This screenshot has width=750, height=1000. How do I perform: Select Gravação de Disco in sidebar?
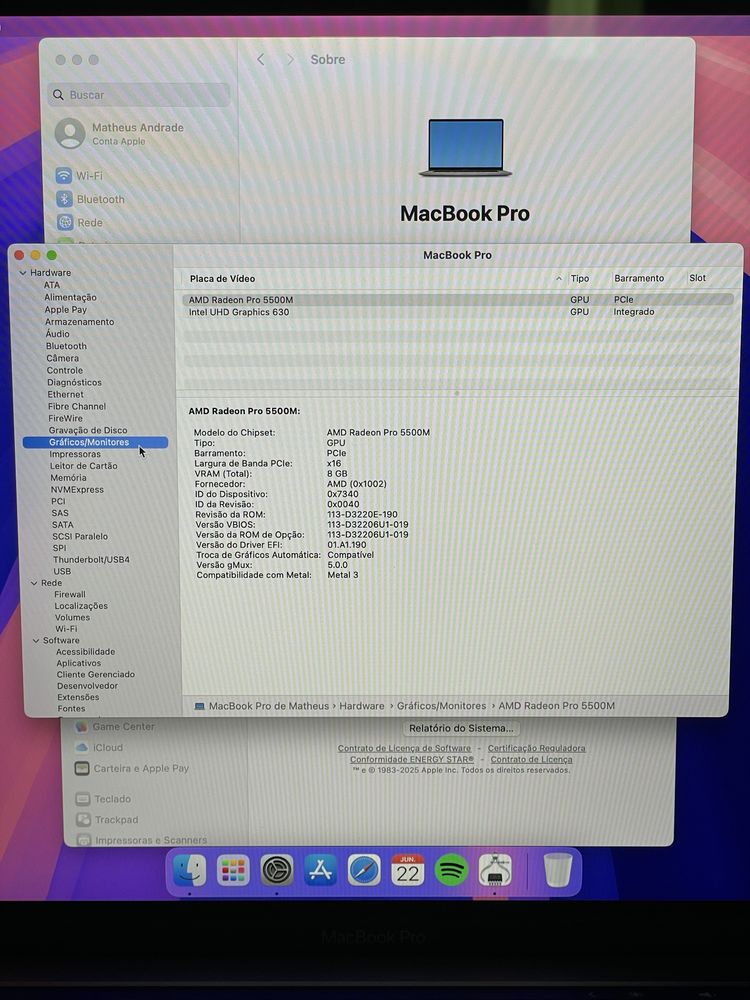pyautogui.click(x=88, y=430)
